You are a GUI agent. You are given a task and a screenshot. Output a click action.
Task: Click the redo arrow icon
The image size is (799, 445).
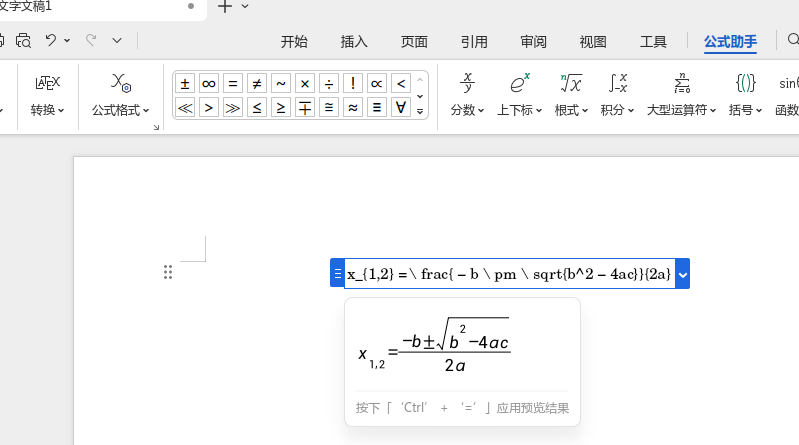tap(91, 40)
